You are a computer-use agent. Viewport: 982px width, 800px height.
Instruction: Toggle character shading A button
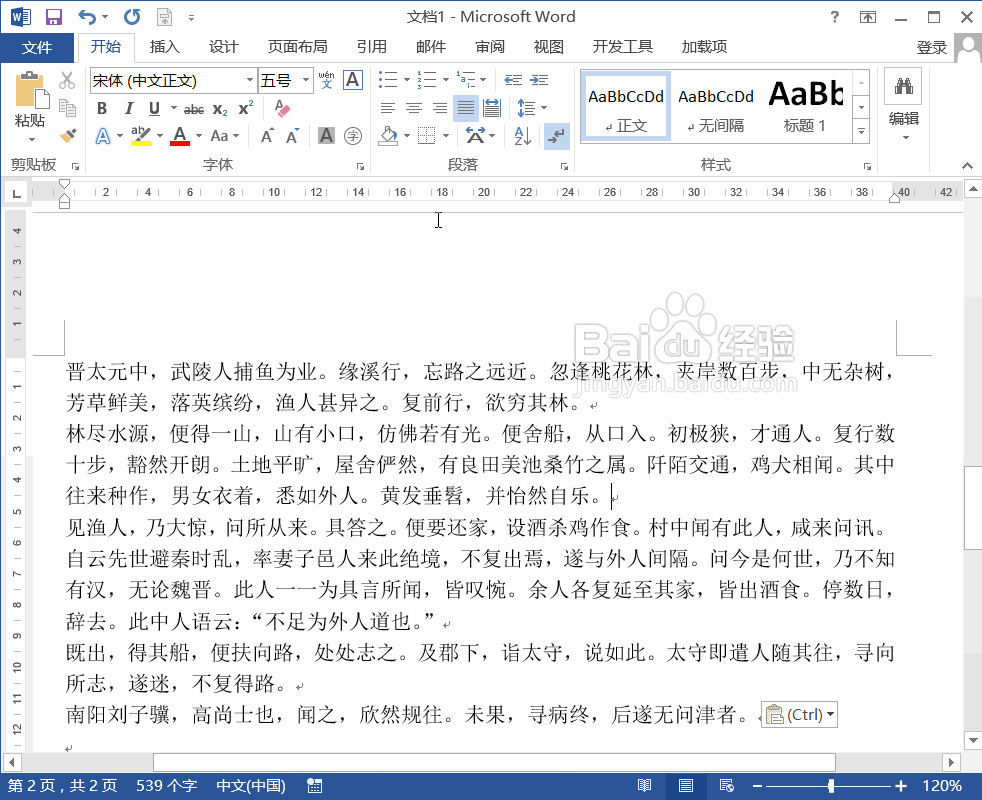click(x=326, y=136)
